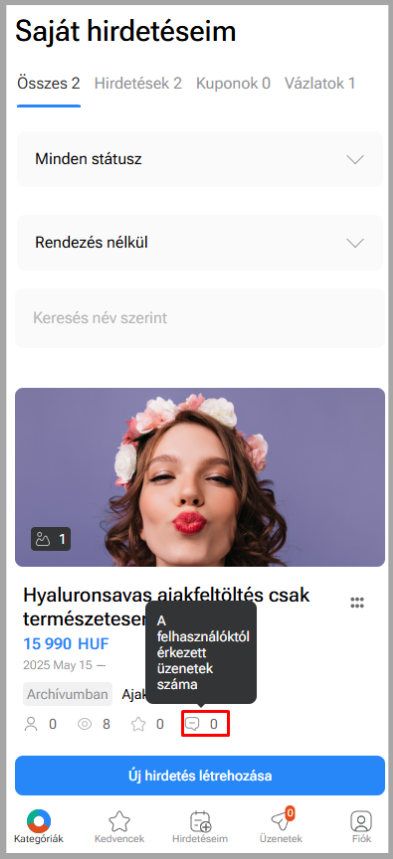Click the favorites star counter icon

[x=138, y=724]
